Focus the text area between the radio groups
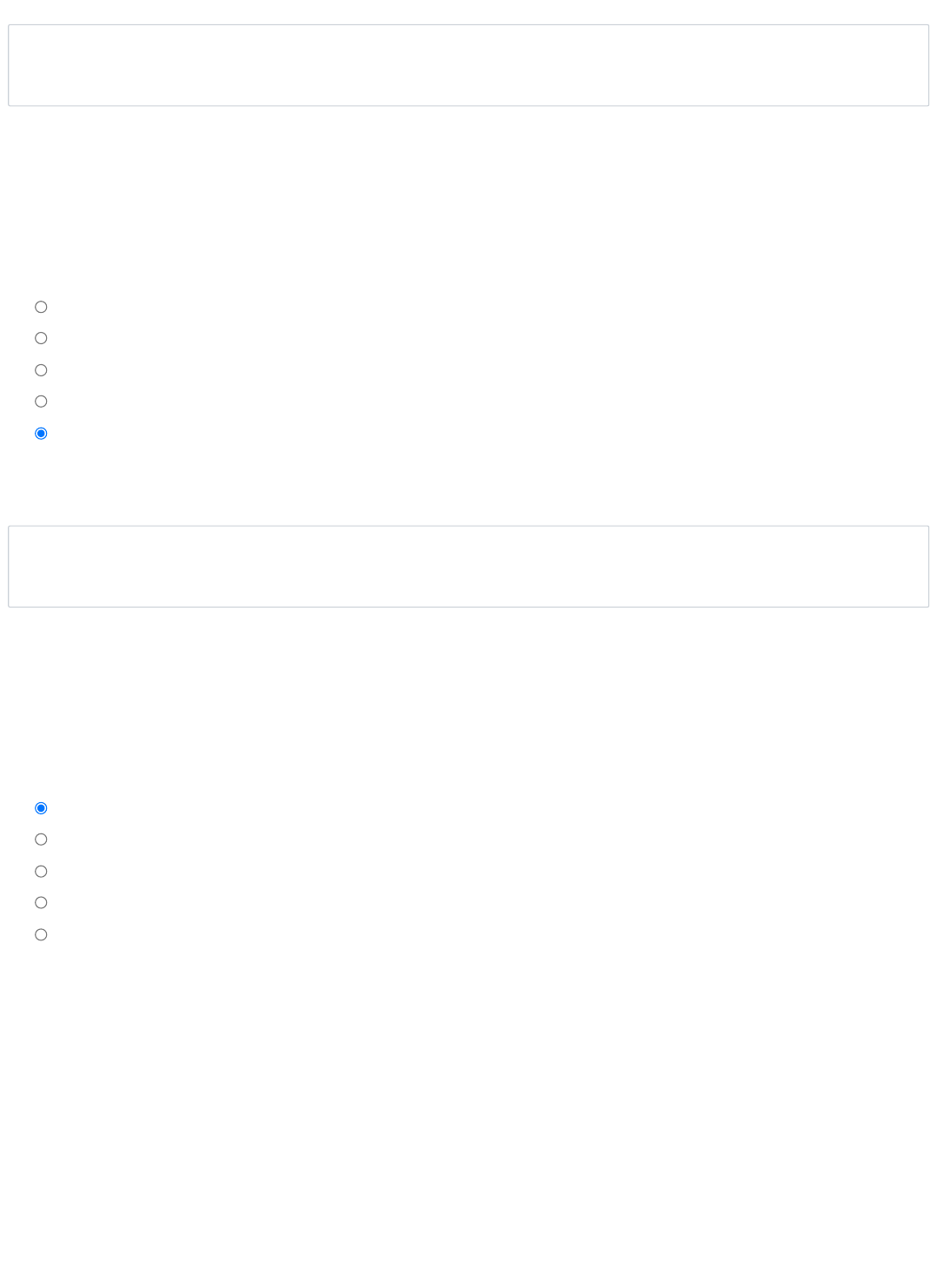Screen dimensions: 937x1288 (468, 566)
